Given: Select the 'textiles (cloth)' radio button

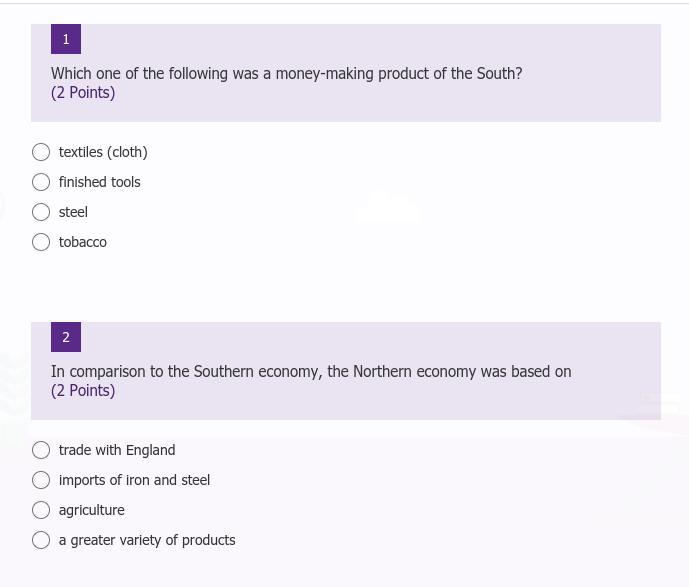Looking at the screenshot, I should coord(41,152).
